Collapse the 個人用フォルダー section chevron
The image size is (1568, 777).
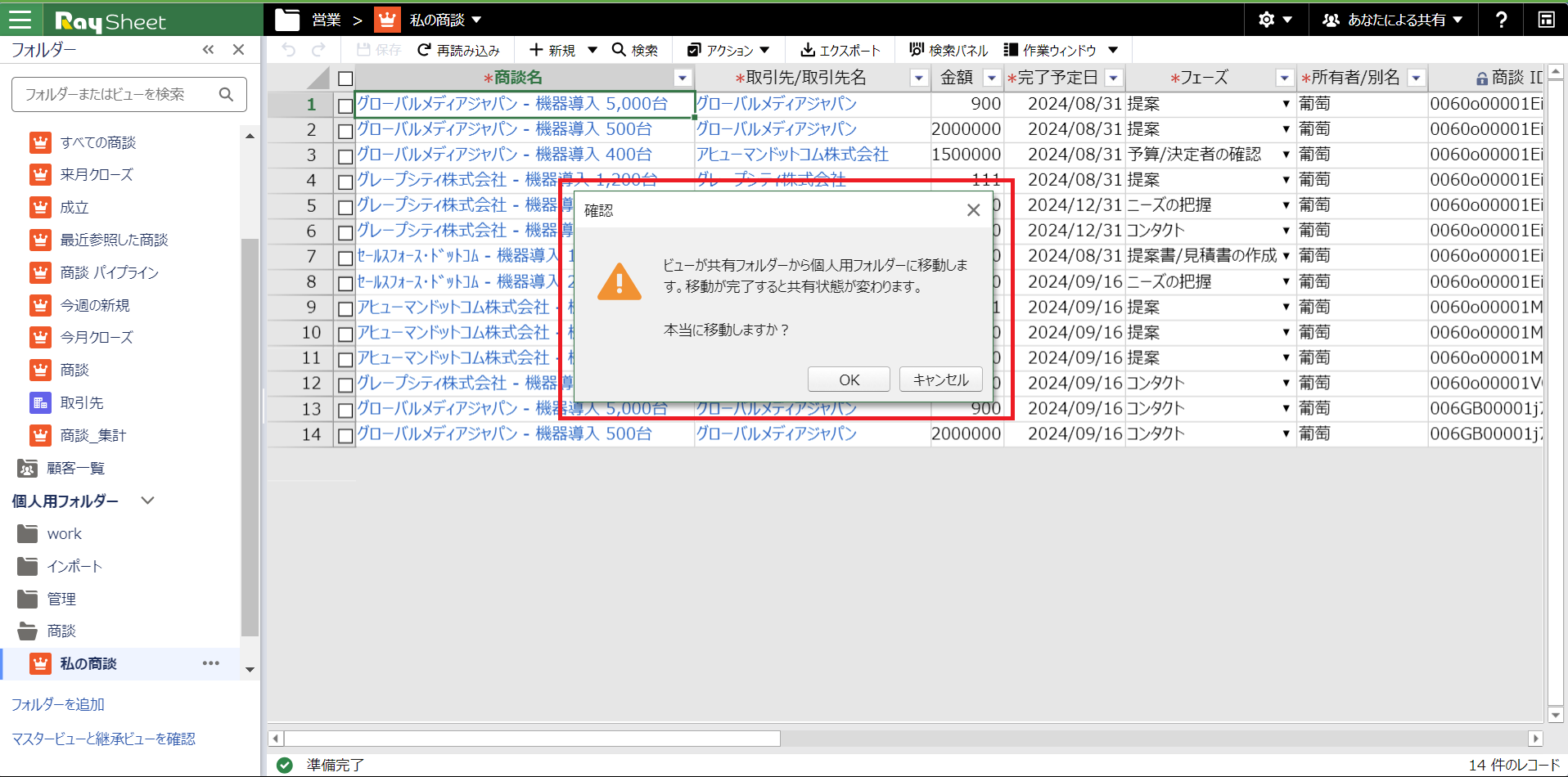coord(147,501)
